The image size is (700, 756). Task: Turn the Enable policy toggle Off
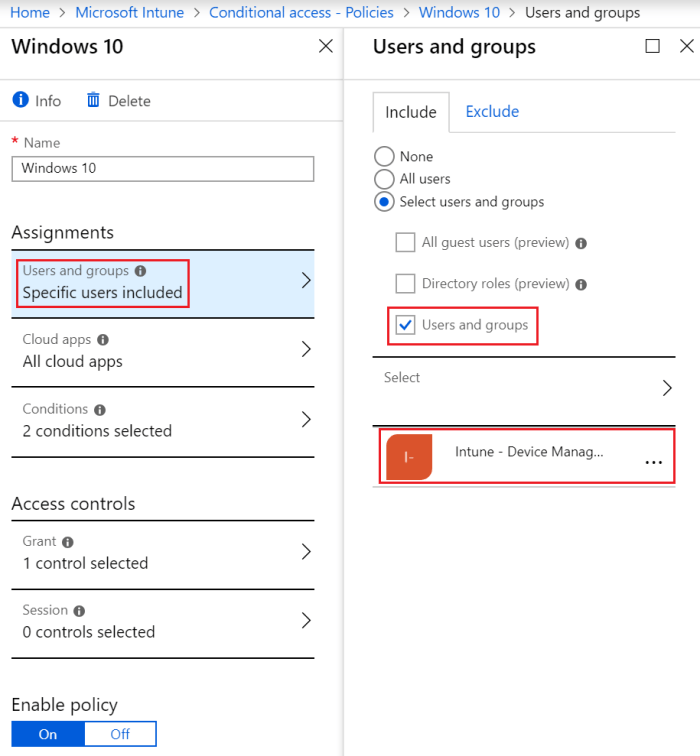[120, 734]
